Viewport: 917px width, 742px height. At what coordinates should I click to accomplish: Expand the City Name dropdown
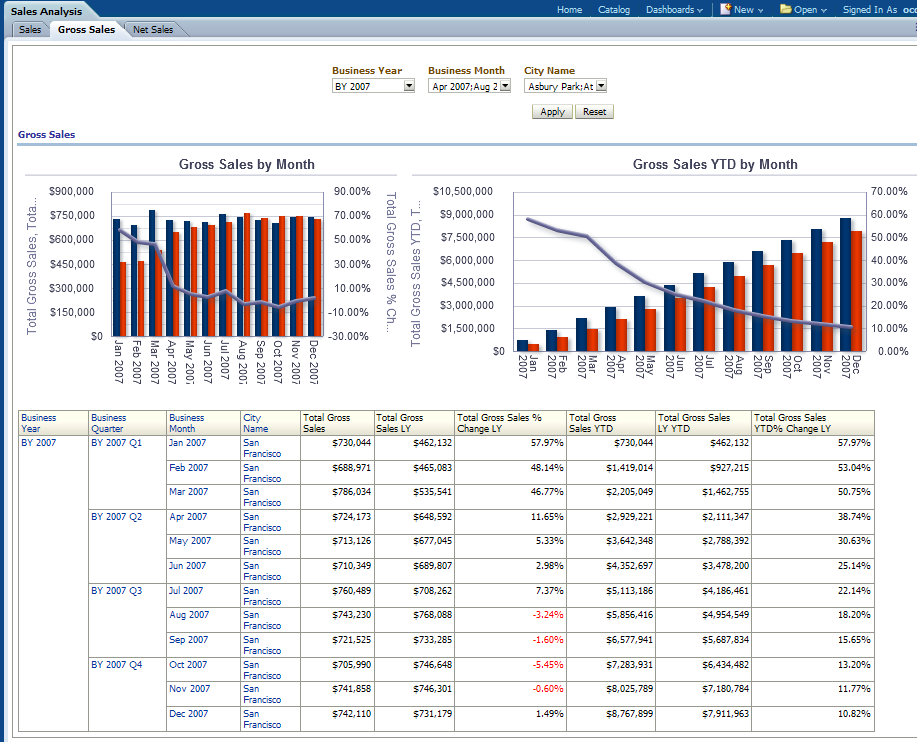601,87
